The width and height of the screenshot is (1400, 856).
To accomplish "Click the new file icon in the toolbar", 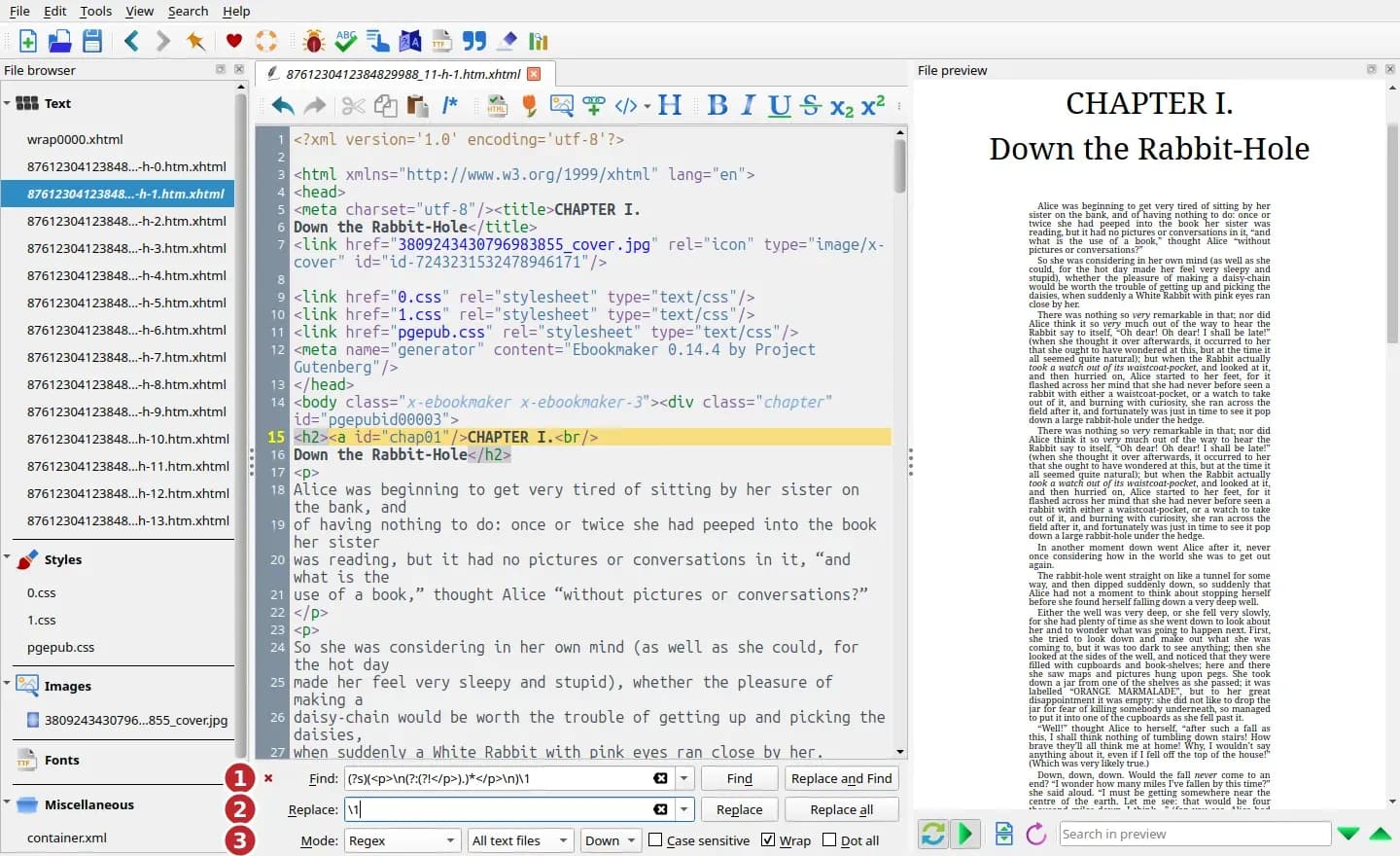I will (x=27, y=41).
